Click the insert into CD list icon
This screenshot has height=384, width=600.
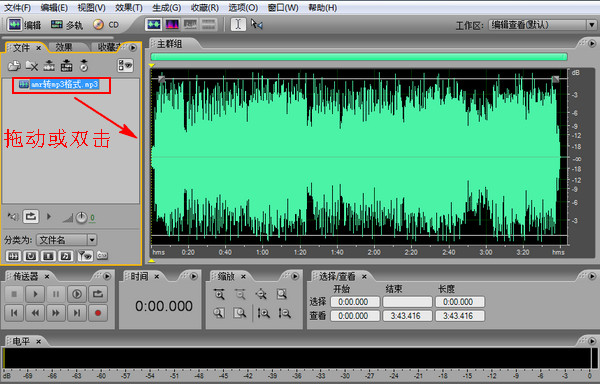coord(84,66)
